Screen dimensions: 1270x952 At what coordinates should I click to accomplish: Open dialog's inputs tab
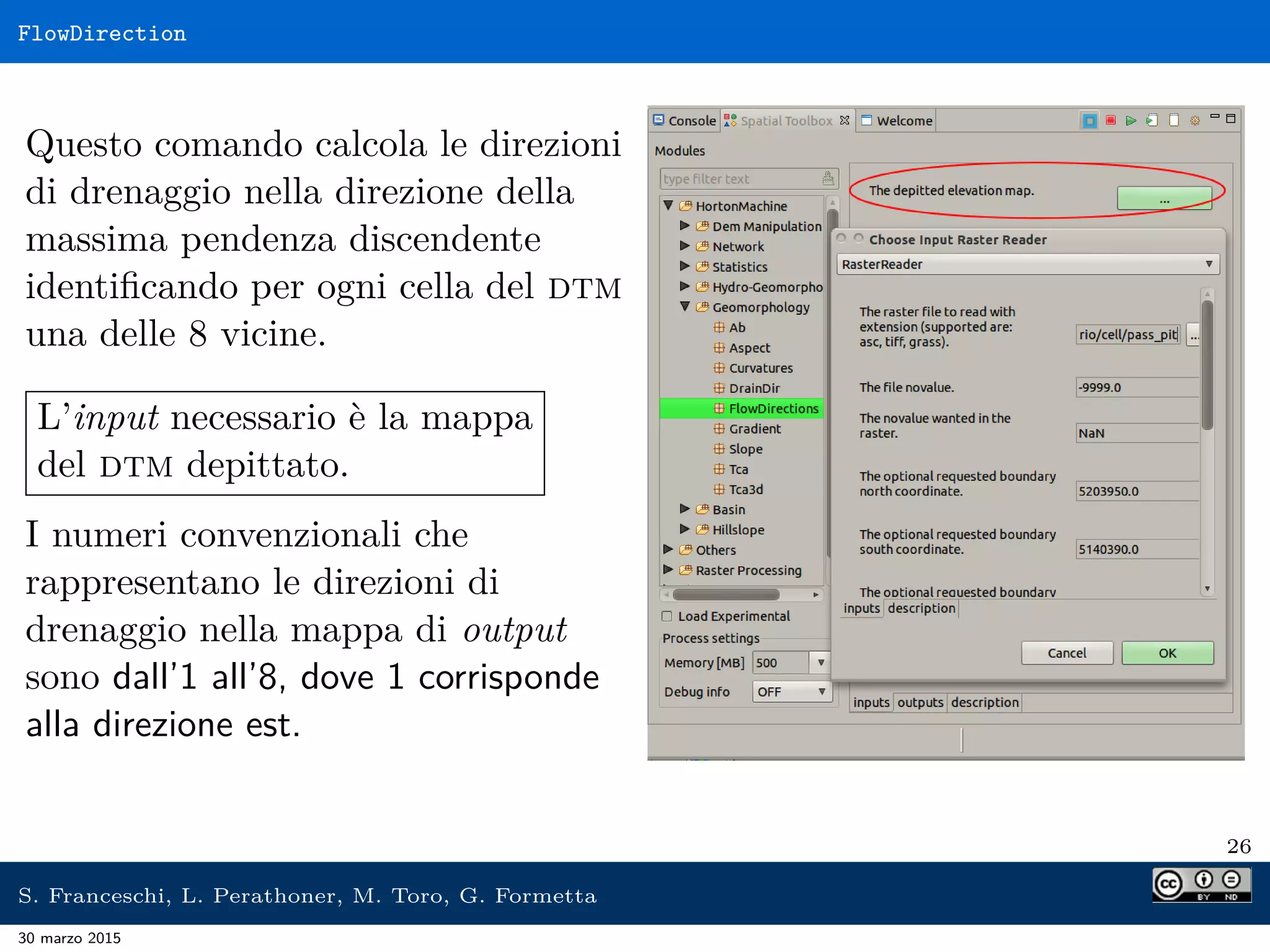[861, 609]
